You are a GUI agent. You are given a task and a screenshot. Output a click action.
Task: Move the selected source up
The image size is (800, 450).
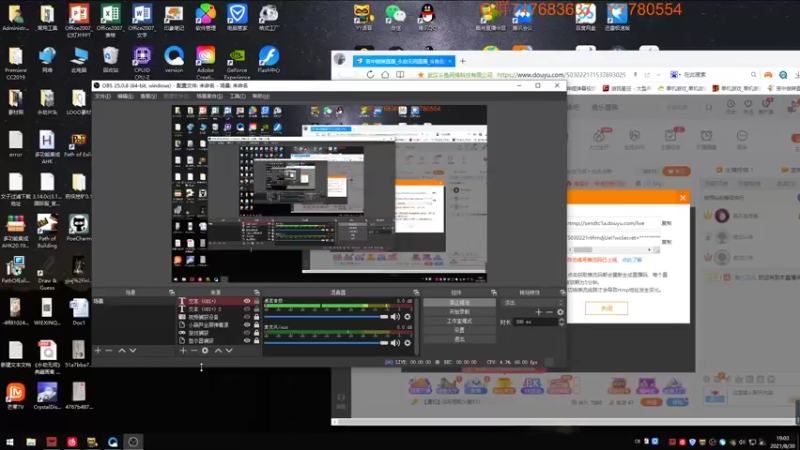(x=218, y=351)
